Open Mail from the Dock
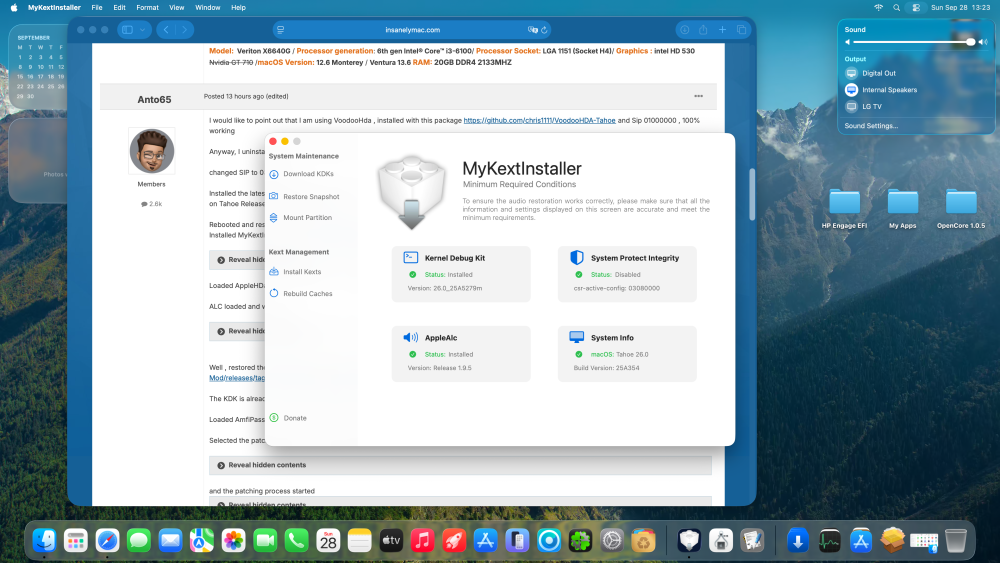This screenshot has height=563, width=1000. (170, 541)
